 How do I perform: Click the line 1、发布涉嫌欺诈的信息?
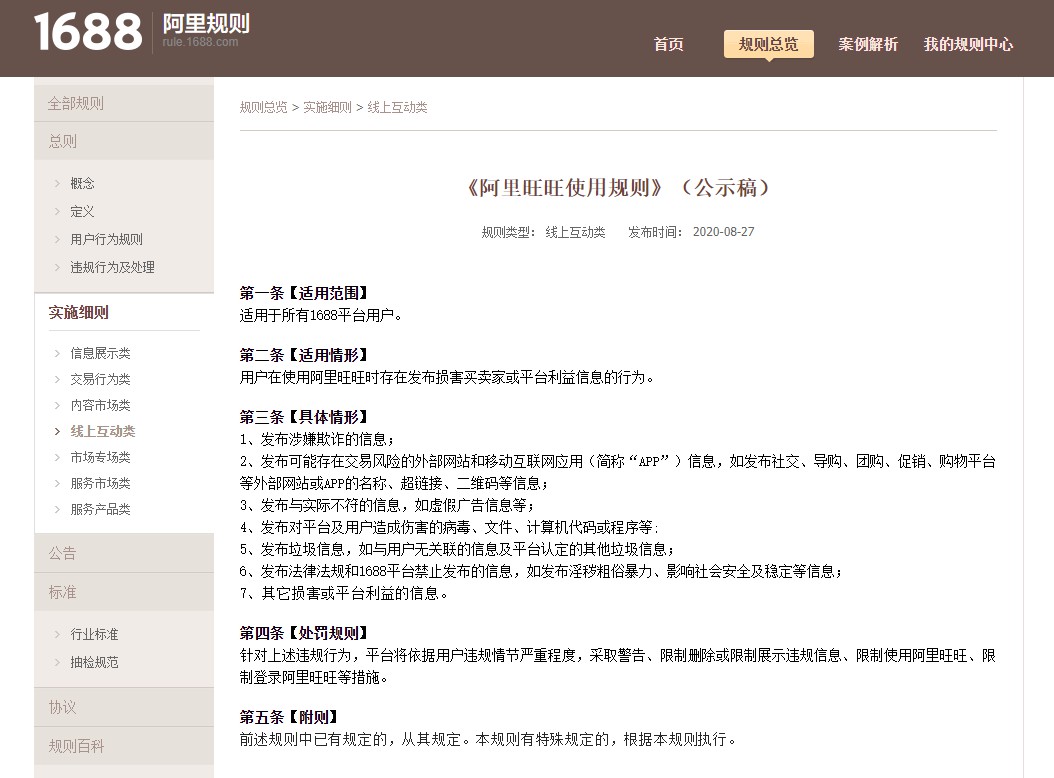[317, 440]
